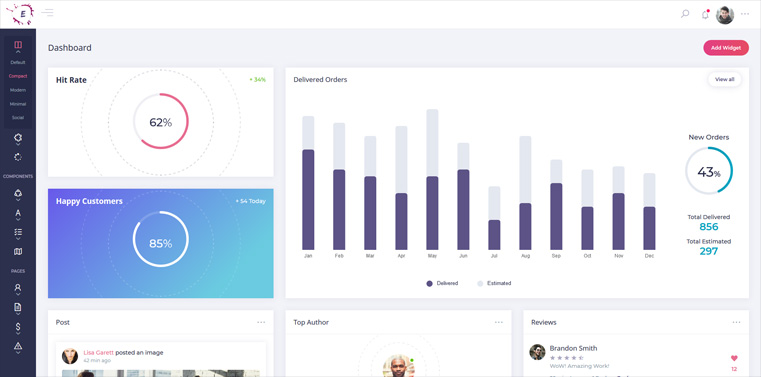Collapse the Dashboard sidebar section
The width and height of the screenshot is (761, 377).
18,46
